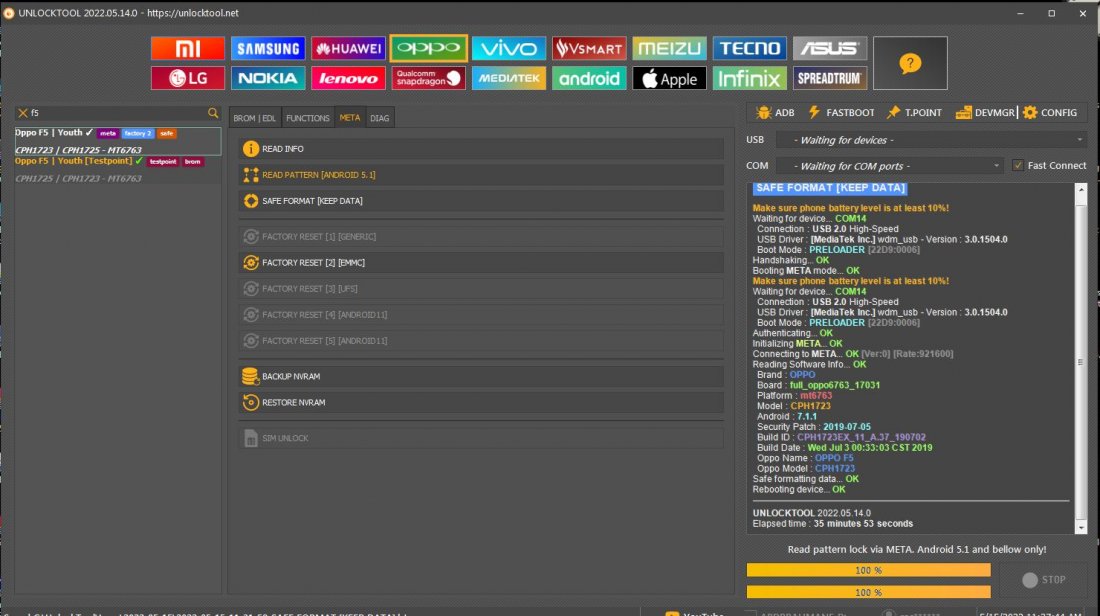
Task: Select the MediaTek logo
Action: pyautogui.click(x=509, y=78)
